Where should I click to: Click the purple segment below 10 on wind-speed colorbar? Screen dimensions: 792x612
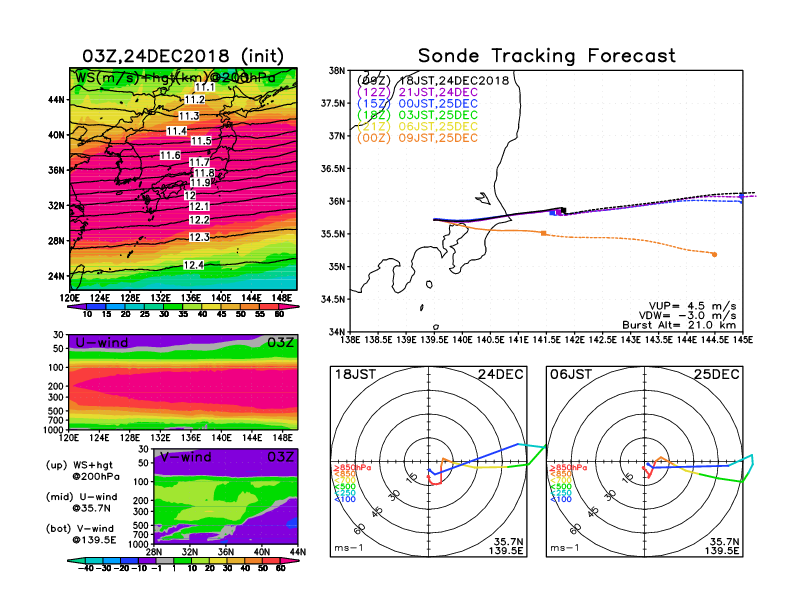[76, 307]
